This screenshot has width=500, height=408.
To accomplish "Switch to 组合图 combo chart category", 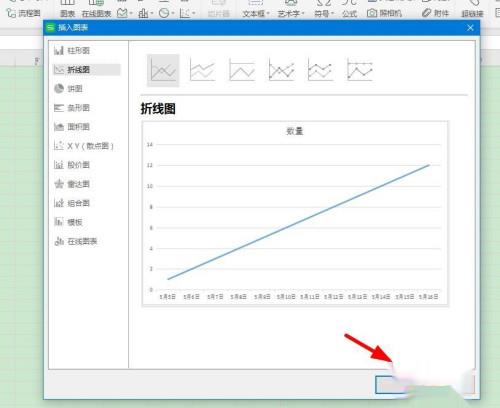I will (x=72, y=203).
